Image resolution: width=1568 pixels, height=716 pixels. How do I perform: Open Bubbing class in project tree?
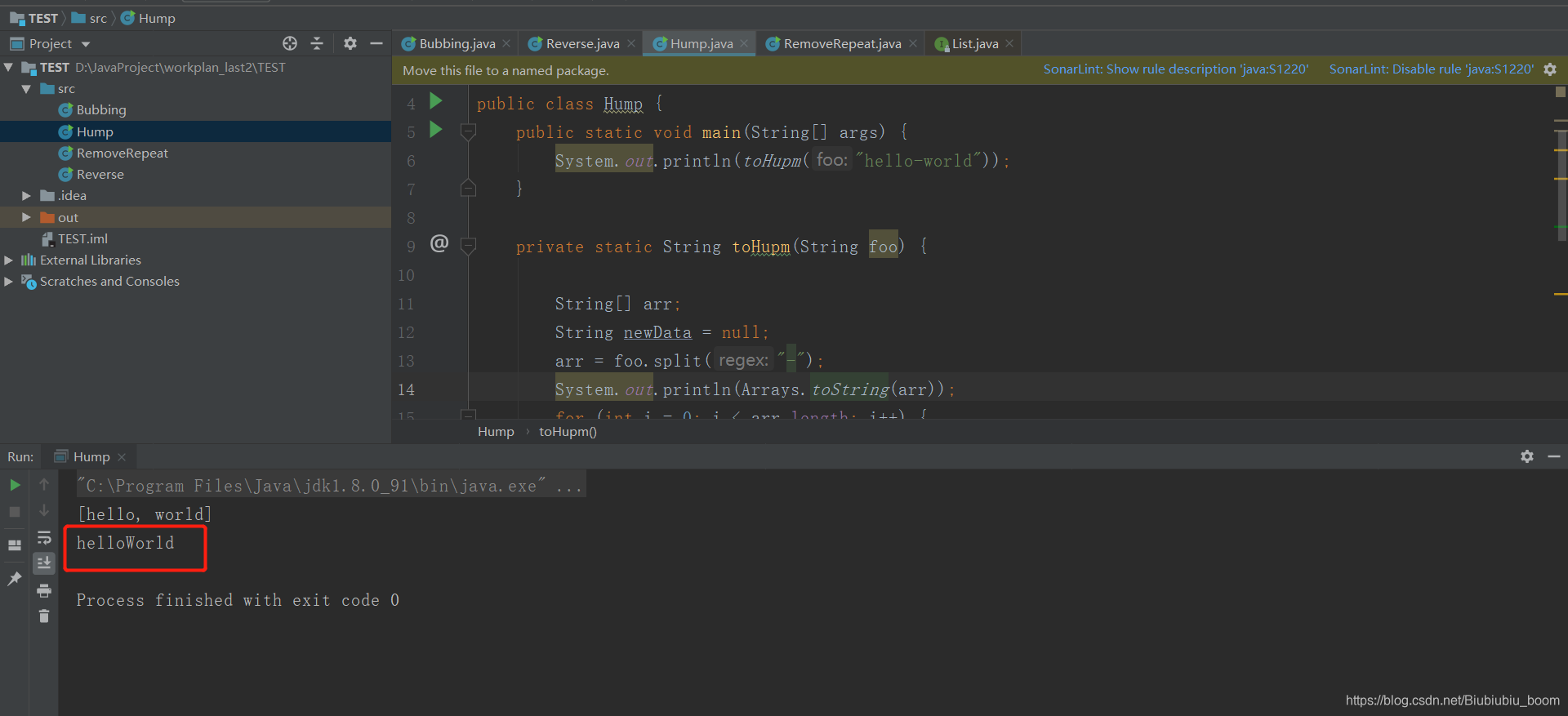click(100, 109)
